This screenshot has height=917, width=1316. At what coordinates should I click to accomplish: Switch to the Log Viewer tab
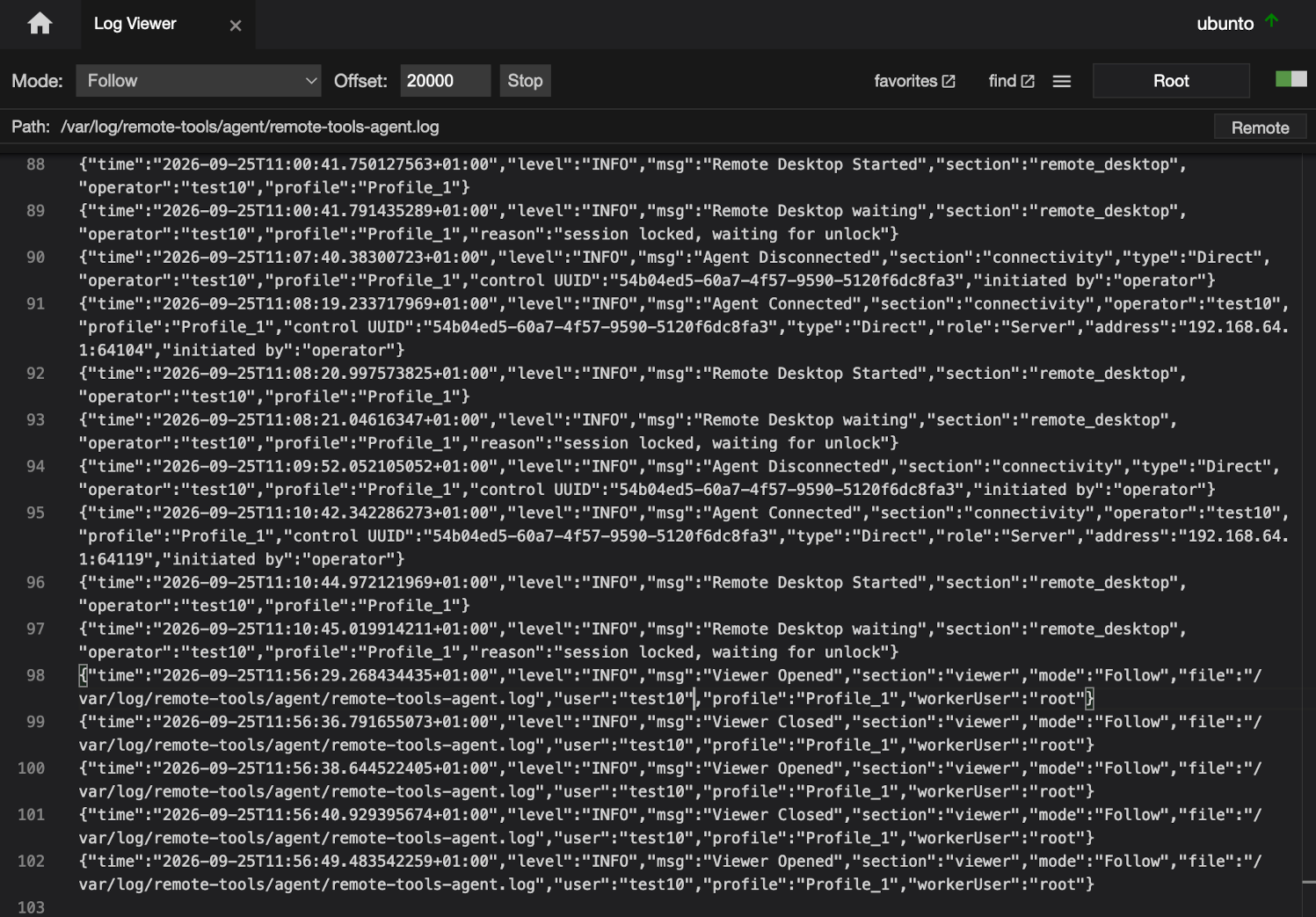coord(135,24)
